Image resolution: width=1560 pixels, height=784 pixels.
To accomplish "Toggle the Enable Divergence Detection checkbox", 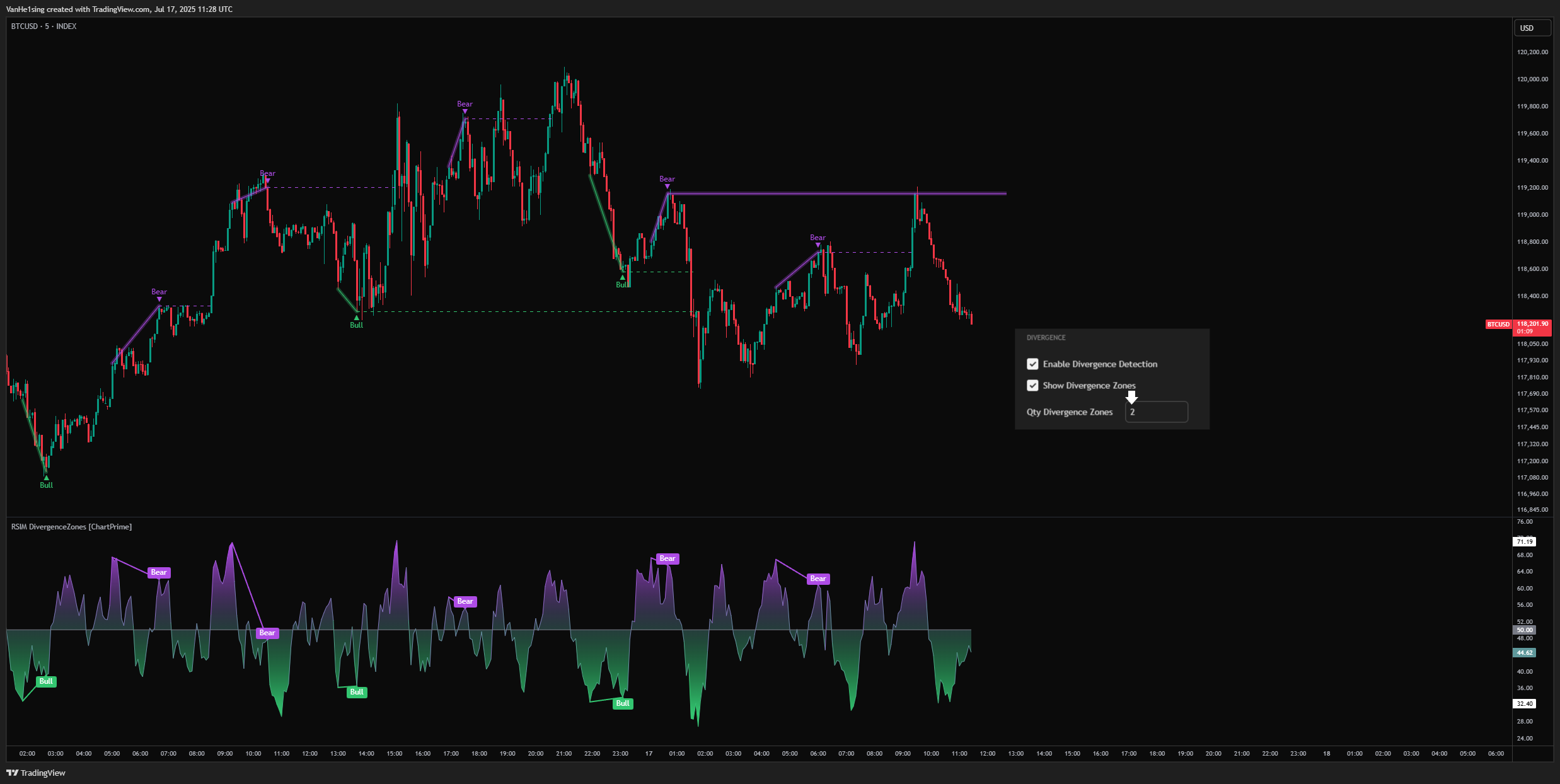I will pos(1032,364).
